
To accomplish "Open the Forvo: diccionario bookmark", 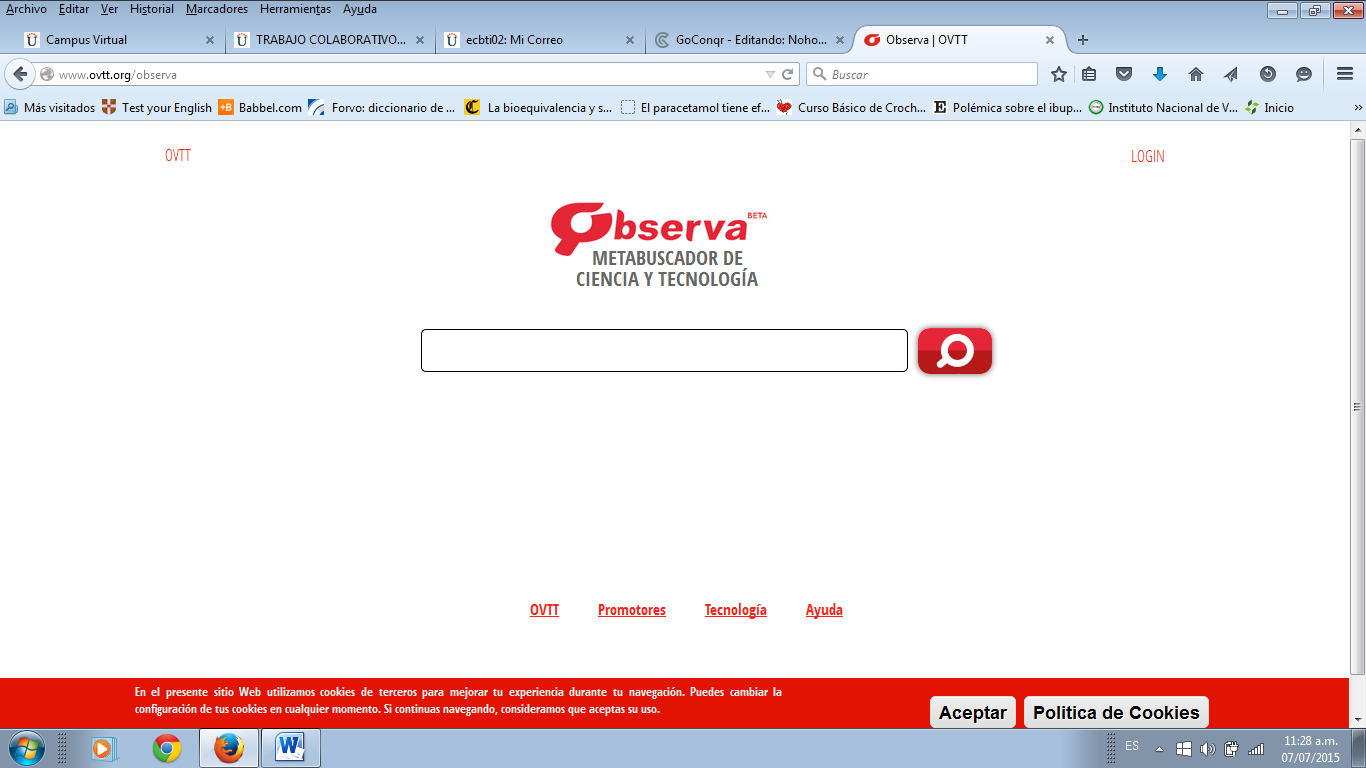I will point(382,107).
